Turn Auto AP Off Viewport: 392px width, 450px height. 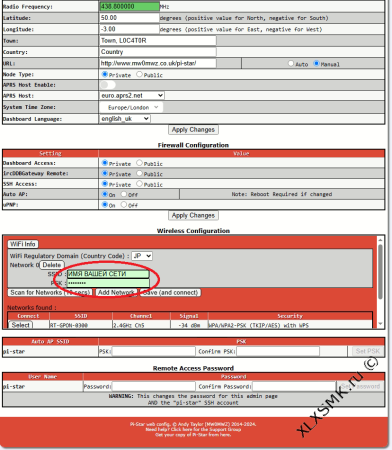coord(124,194)
